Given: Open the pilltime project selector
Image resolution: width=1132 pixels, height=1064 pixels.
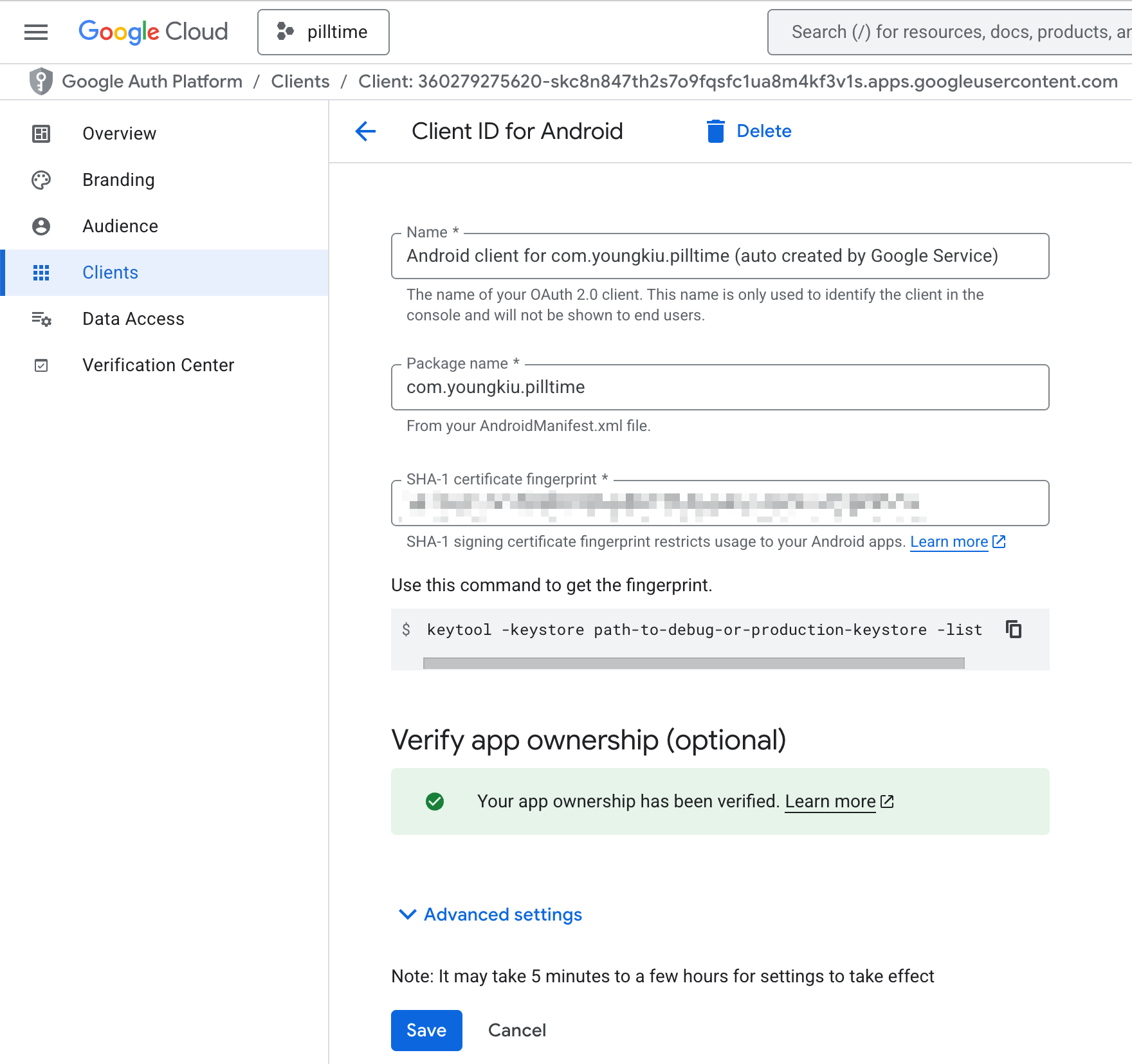Looking at the screenshot, I should point(324,32).
